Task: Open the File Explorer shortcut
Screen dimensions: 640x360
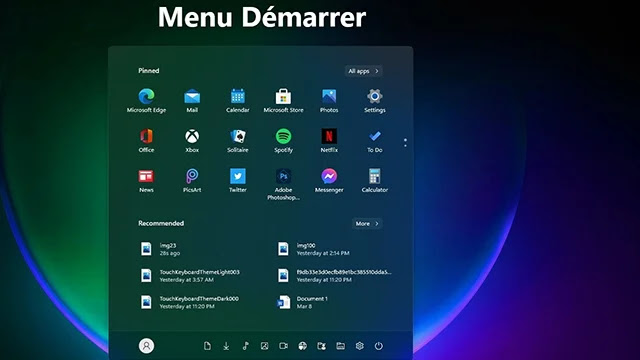Action: 340,346
